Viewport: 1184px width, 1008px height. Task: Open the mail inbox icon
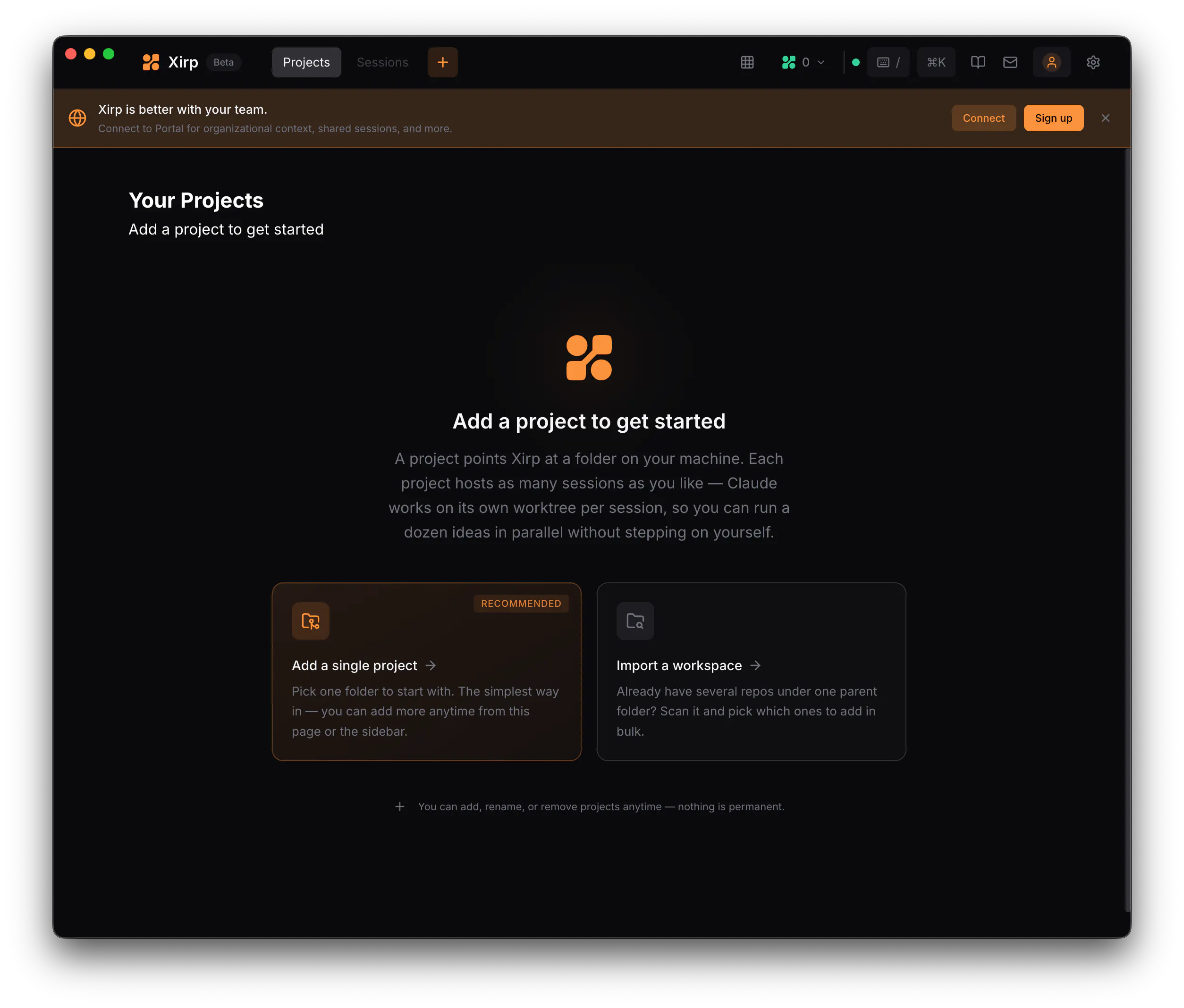pyautogui.click(x=1010, y=62)
